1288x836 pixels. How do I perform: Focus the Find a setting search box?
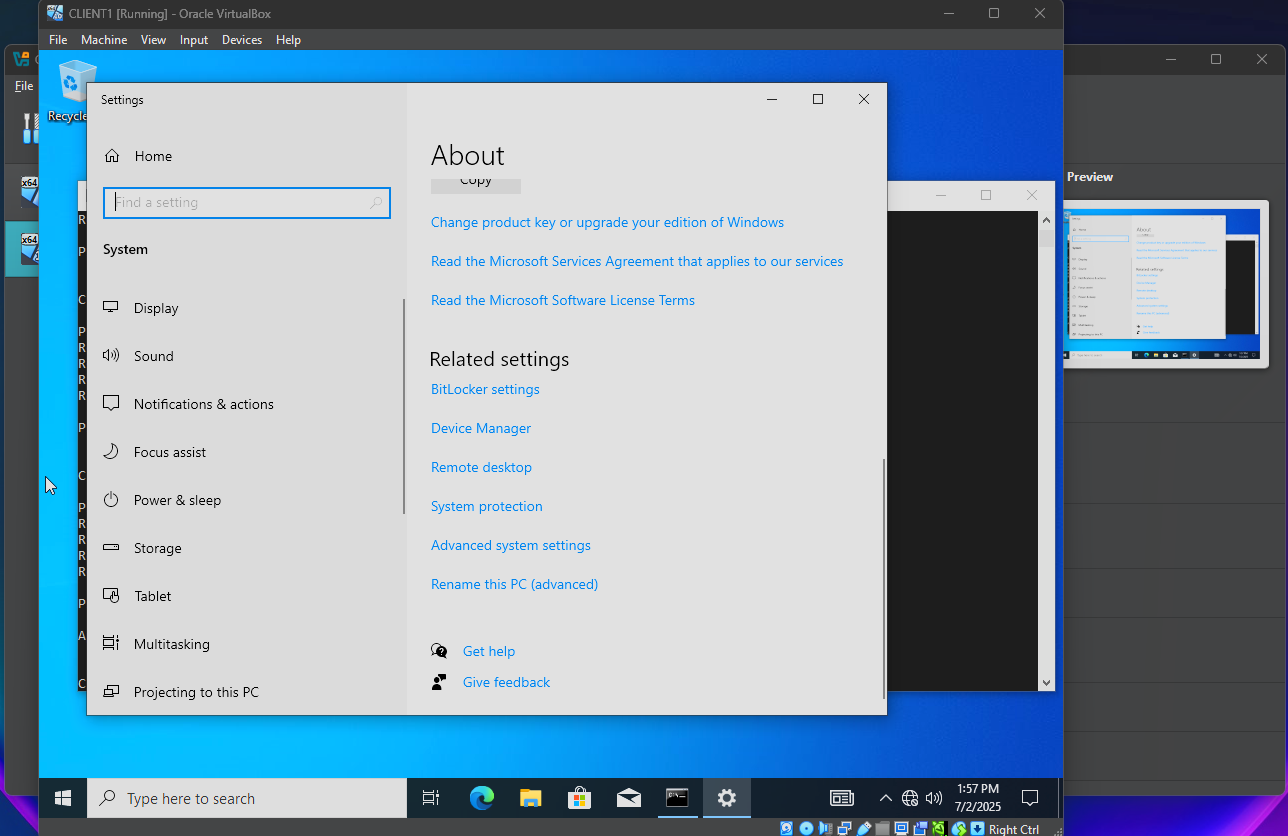[x=246, y=203]
